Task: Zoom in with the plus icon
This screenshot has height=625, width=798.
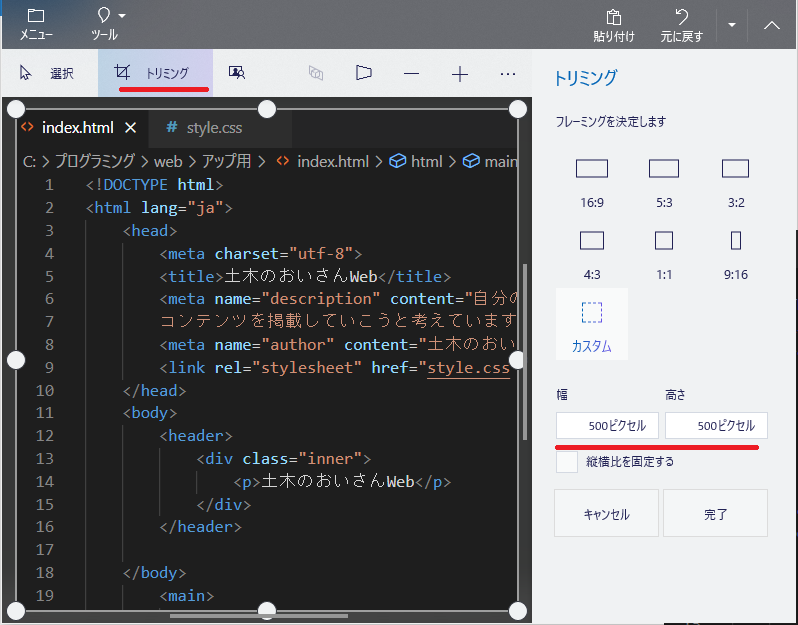Action: [x=459, y=73]
